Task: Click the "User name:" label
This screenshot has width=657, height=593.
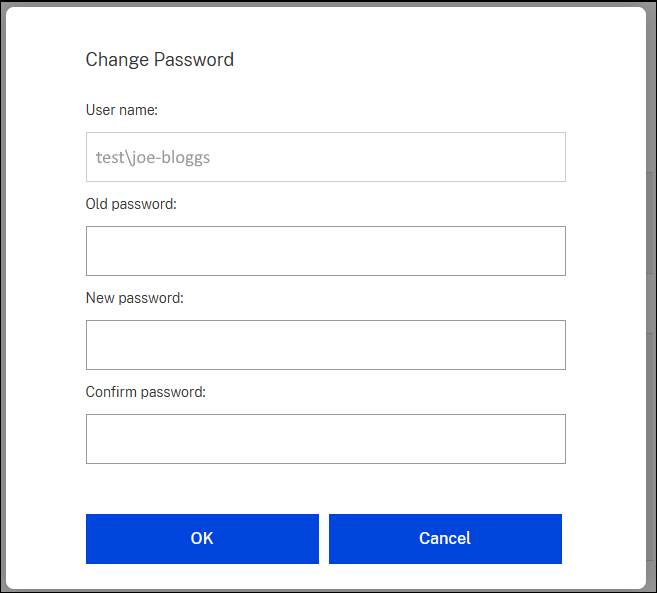Action: 122,110
